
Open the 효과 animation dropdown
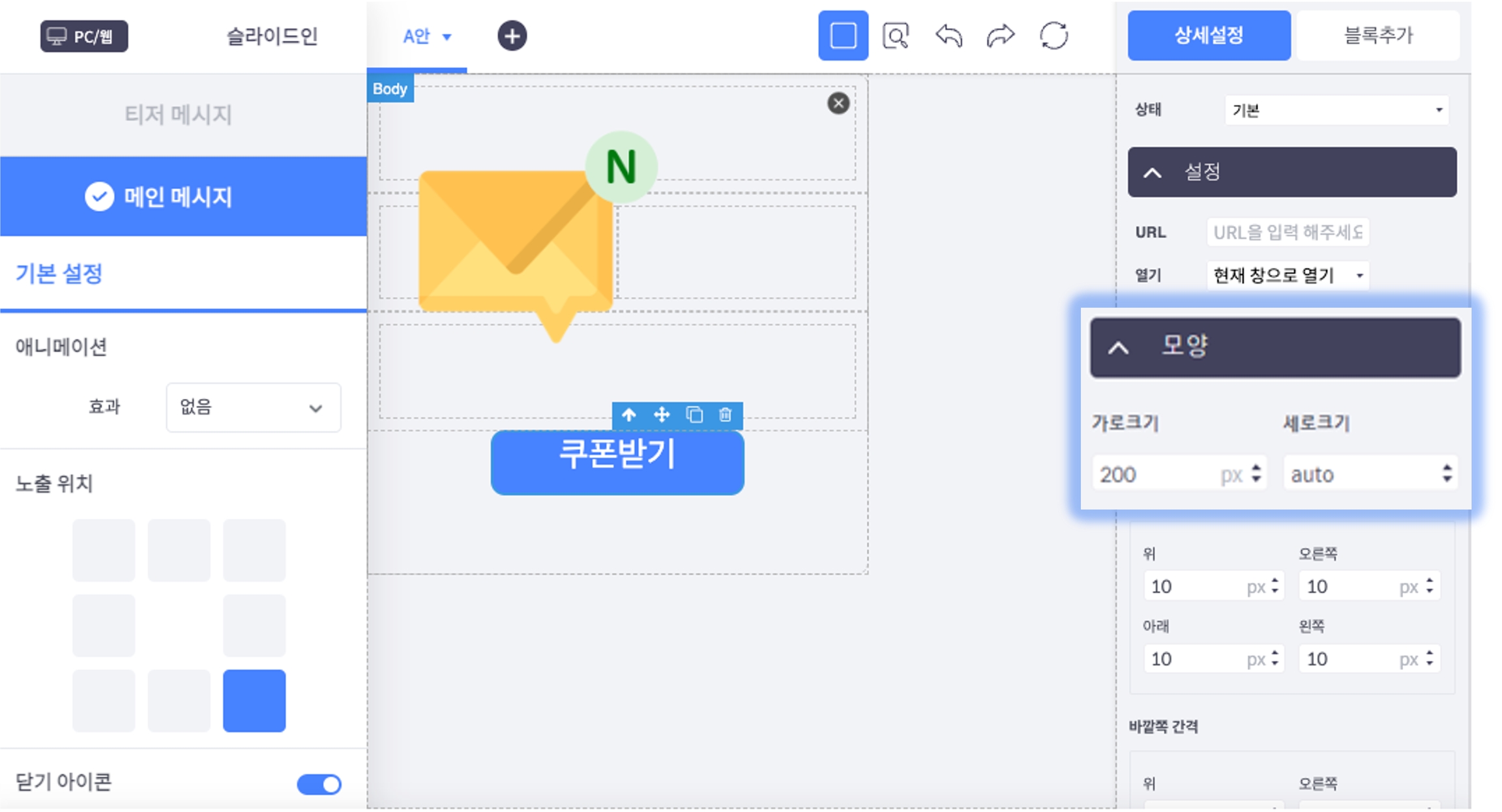(253, 408)
